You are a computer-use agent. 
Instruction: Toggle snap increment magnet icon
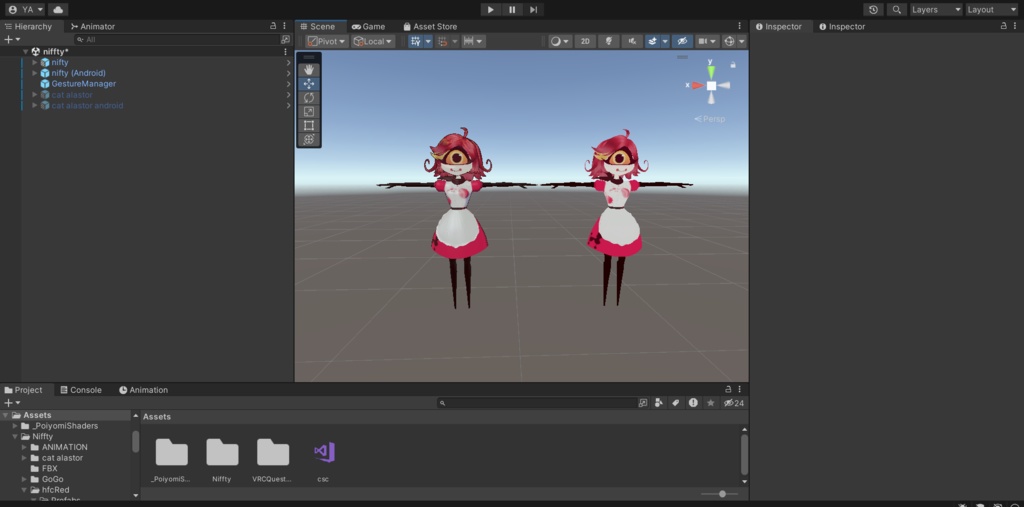click(443, 41)
